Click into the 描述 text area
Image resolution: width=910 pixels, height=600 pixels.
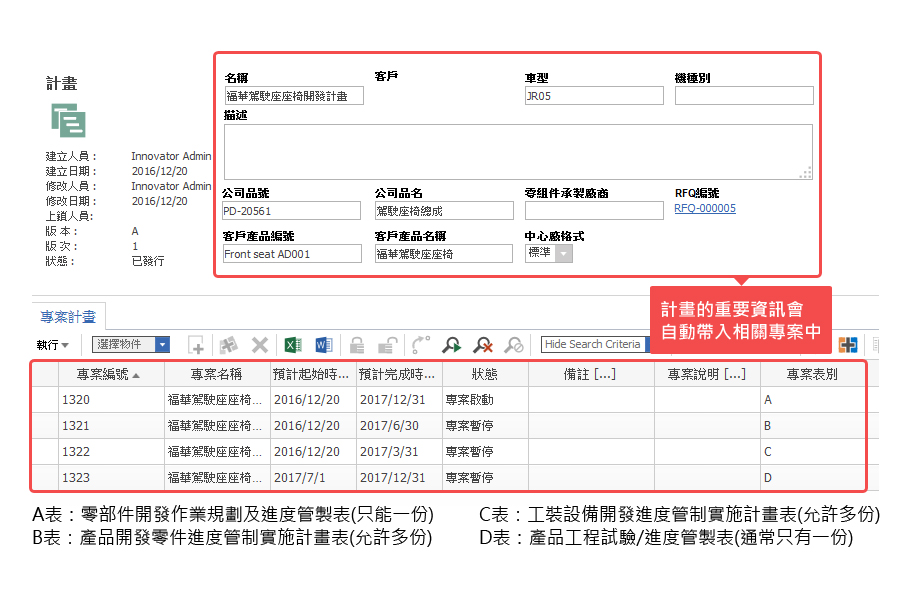pos(517,151)
